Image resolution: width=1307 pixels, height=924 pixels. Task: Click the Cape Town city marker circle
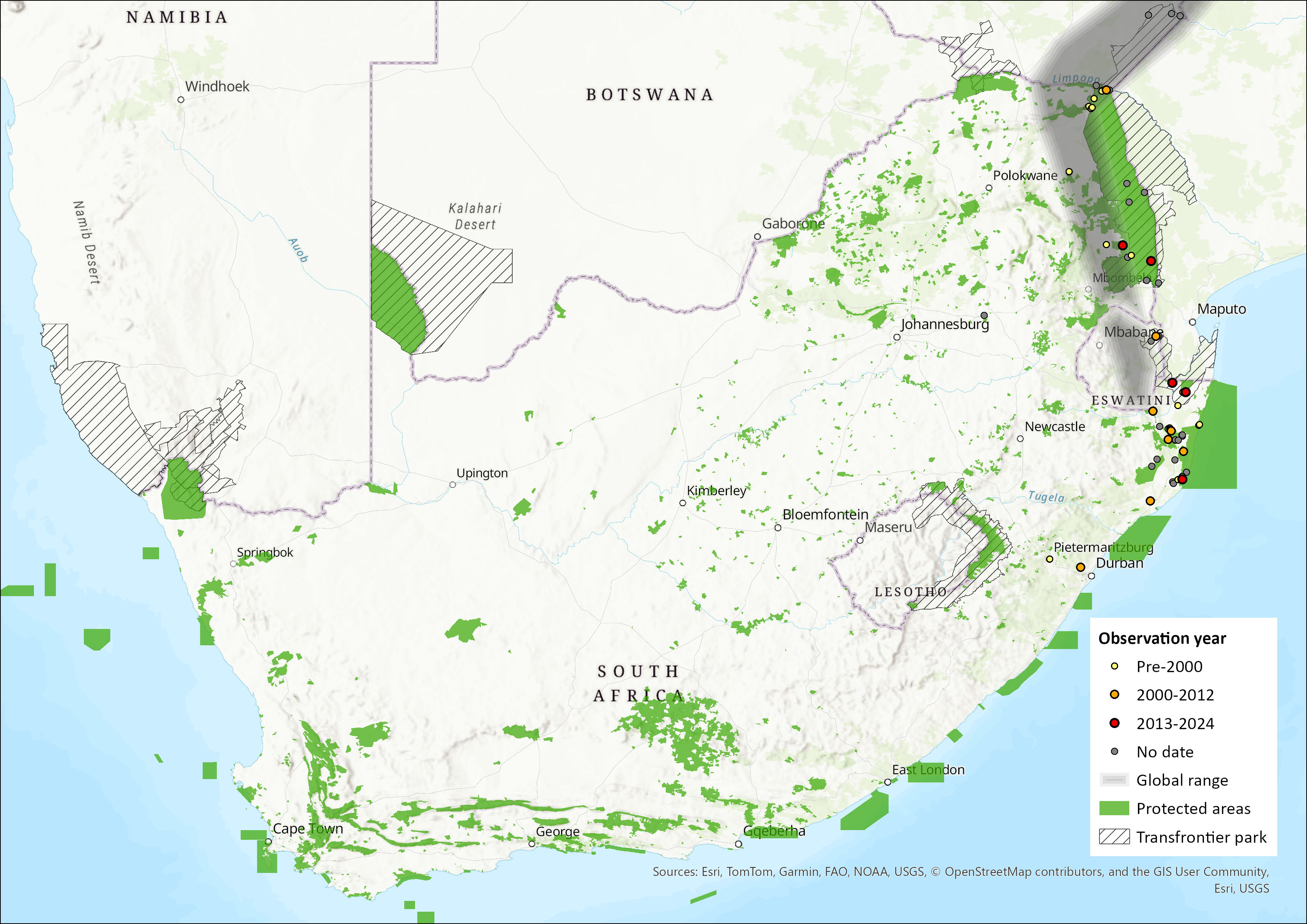(268, 841)
